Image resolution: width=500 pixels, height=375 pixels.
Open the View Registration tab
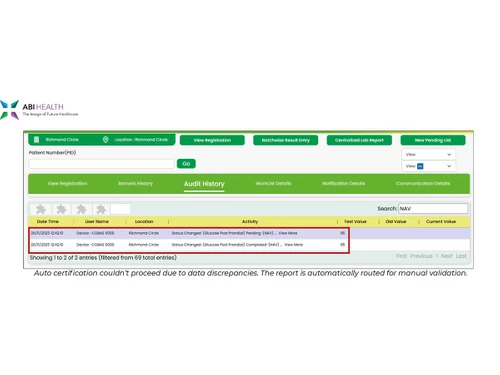(x=67, y=183)
